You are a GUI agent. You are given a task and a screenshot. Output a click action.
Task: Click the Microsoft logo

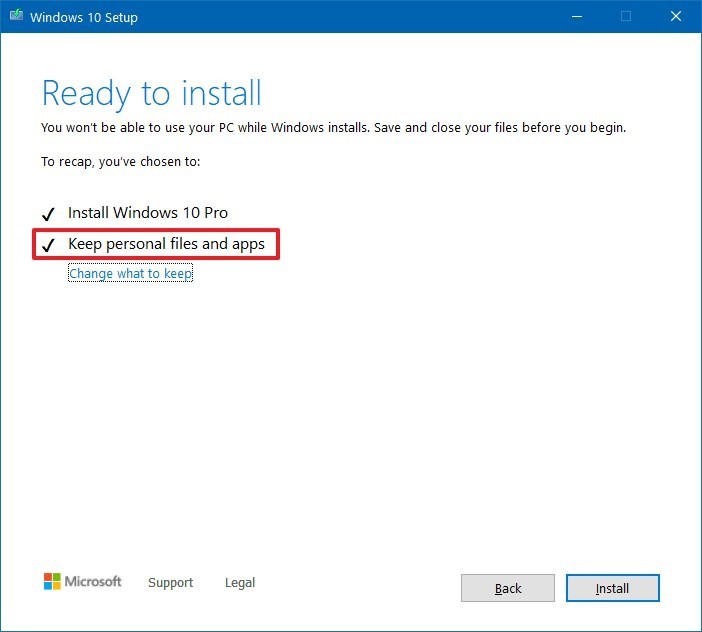point(82,581)
